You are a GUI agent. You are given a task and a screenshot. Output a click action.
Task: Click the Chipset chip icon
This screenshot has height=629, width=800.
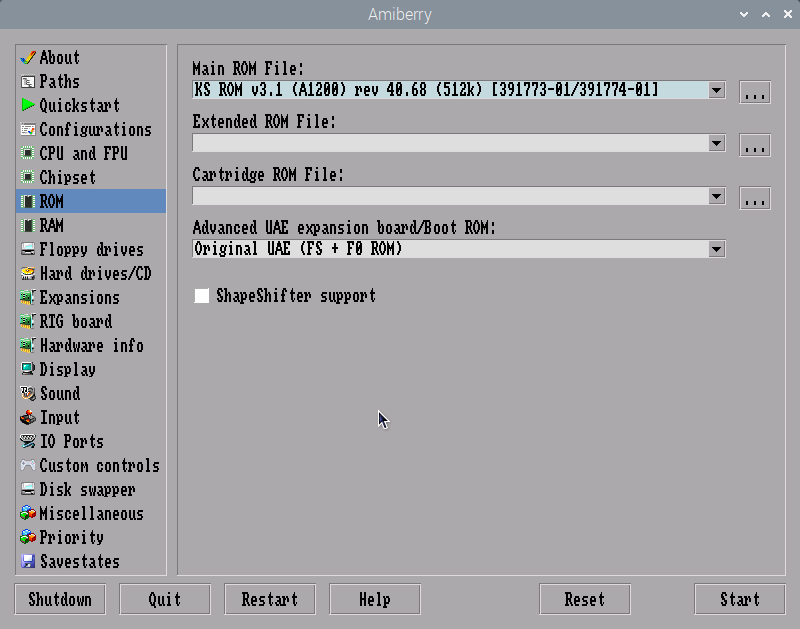click(x=28, y=177)
